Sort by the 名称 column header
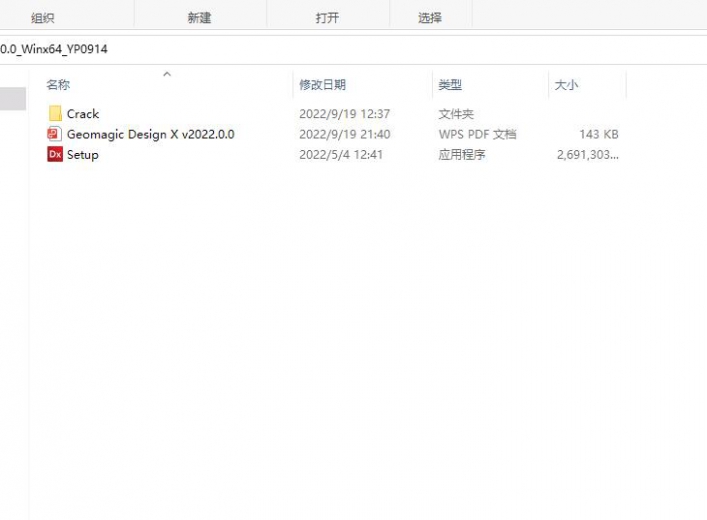 point(58,85)
